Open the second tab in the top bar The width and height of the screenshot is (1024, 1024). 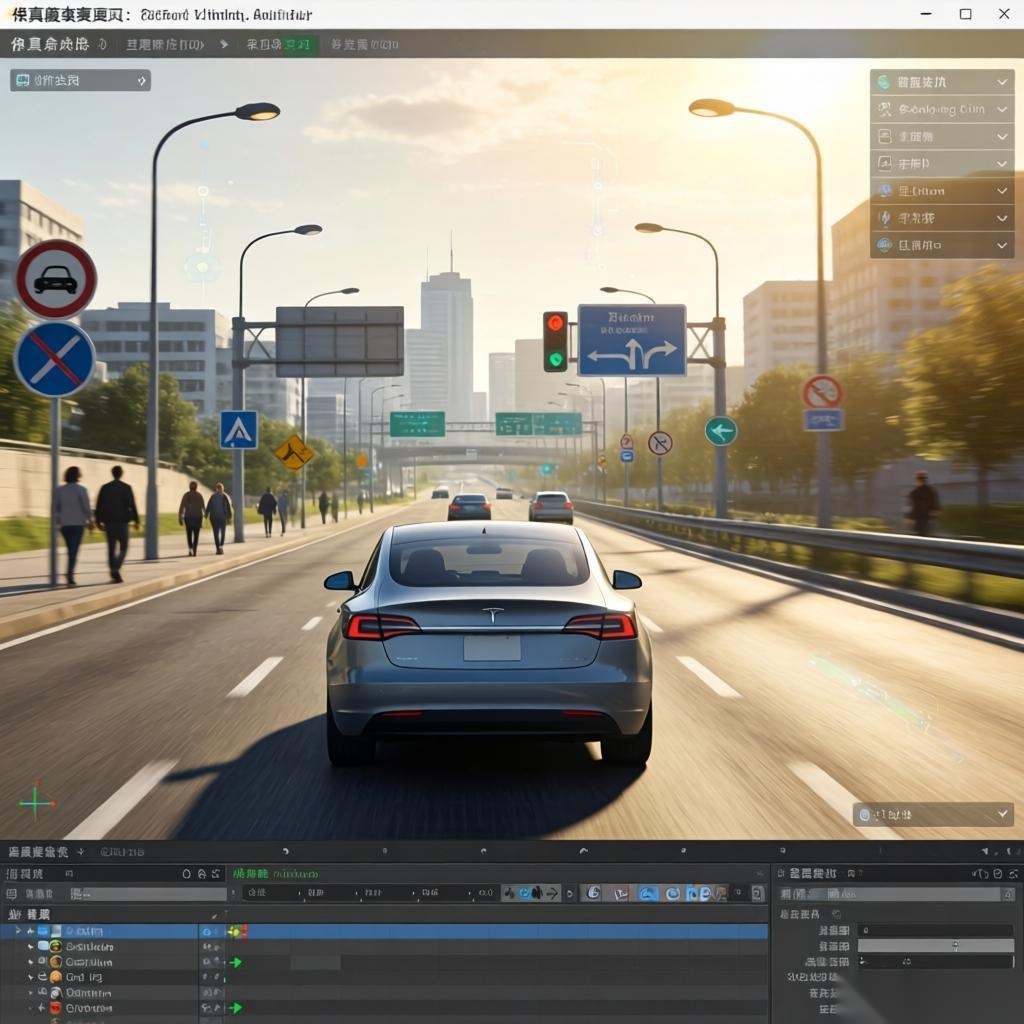pos(165,45)
